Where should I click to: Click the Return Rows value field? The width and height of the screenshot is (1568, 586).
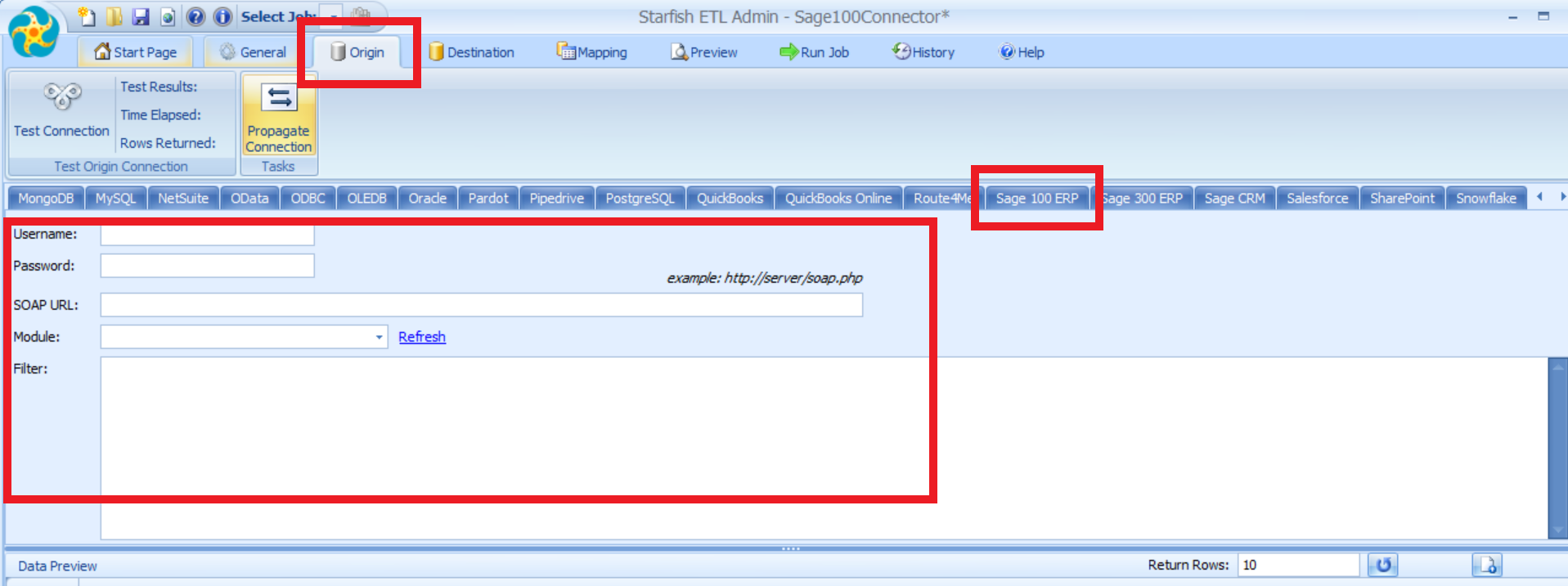tap(1298, 565)
